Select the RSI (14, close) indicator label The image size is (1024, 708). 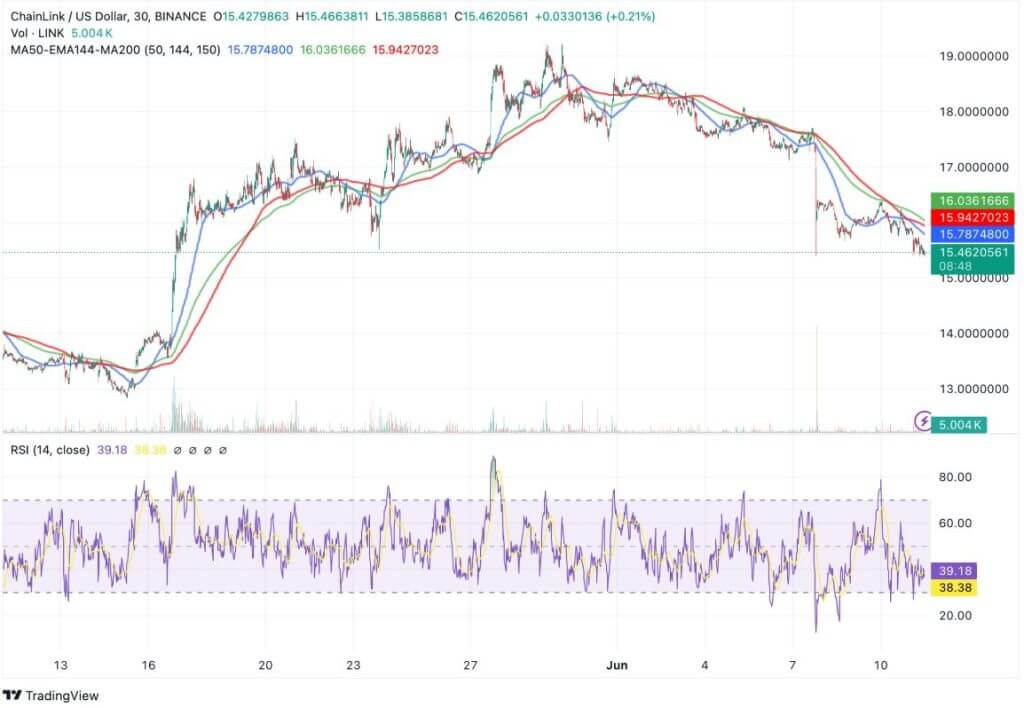[x=50, y=450]
